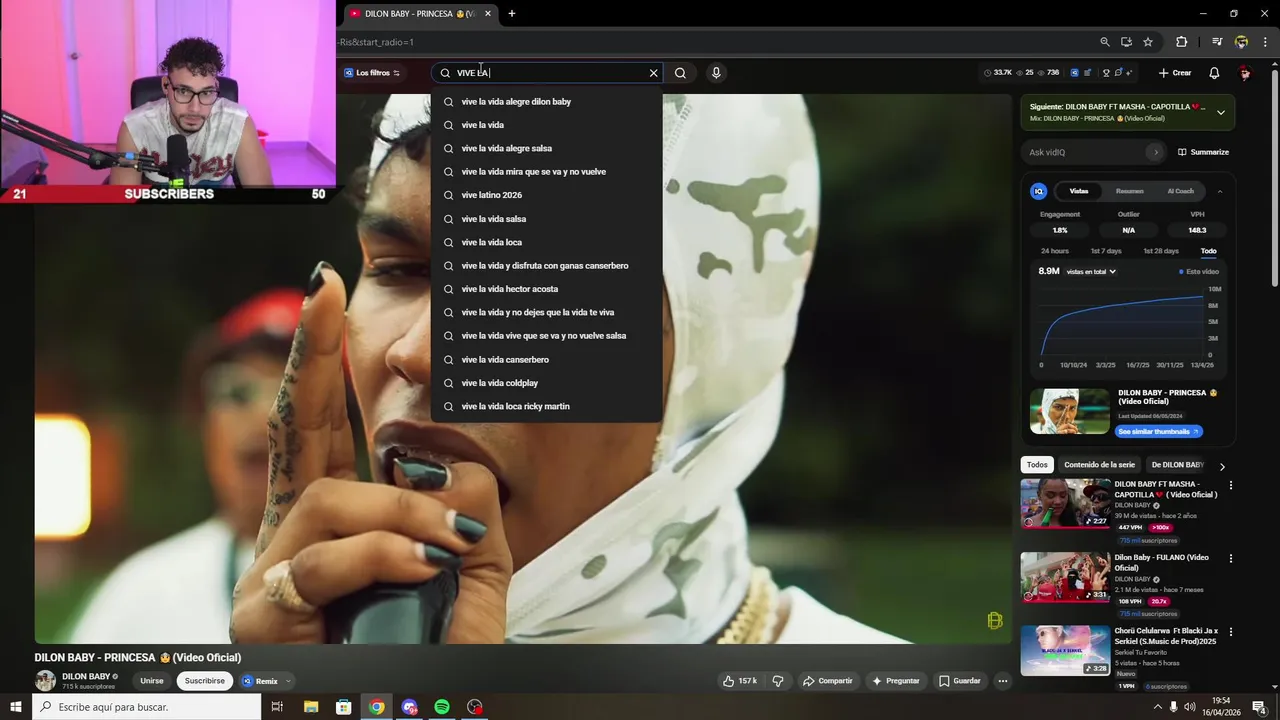Bookmark this page with star icon

point(1148,42)
